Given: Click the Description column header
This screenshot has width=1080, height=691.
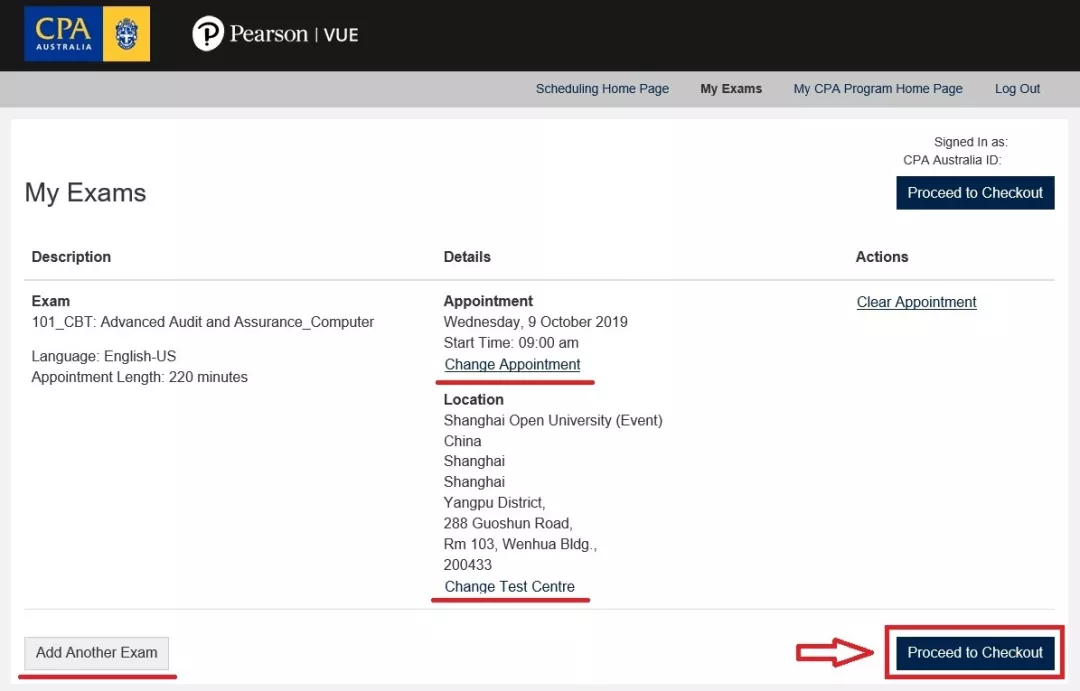Looking at the screenshot, I should click(71, 257).
